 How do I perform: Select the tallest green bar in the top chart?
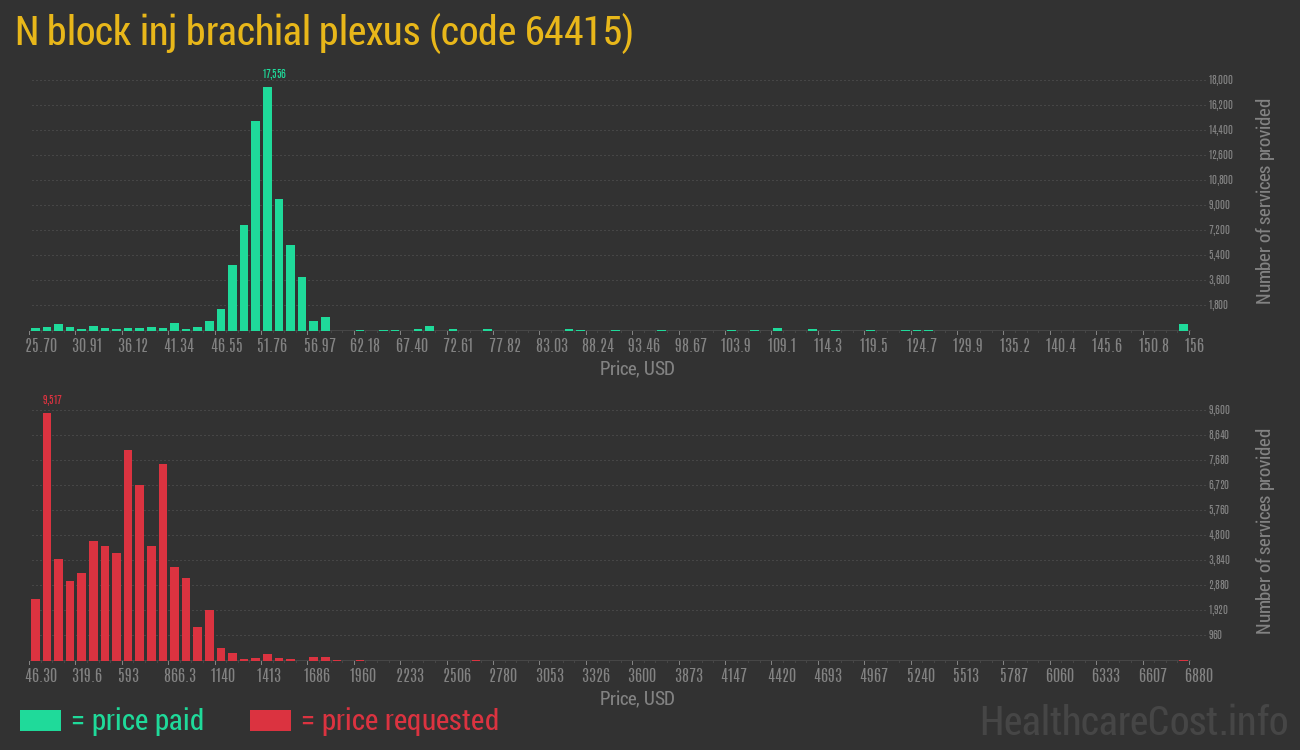(x=267, y=208)
